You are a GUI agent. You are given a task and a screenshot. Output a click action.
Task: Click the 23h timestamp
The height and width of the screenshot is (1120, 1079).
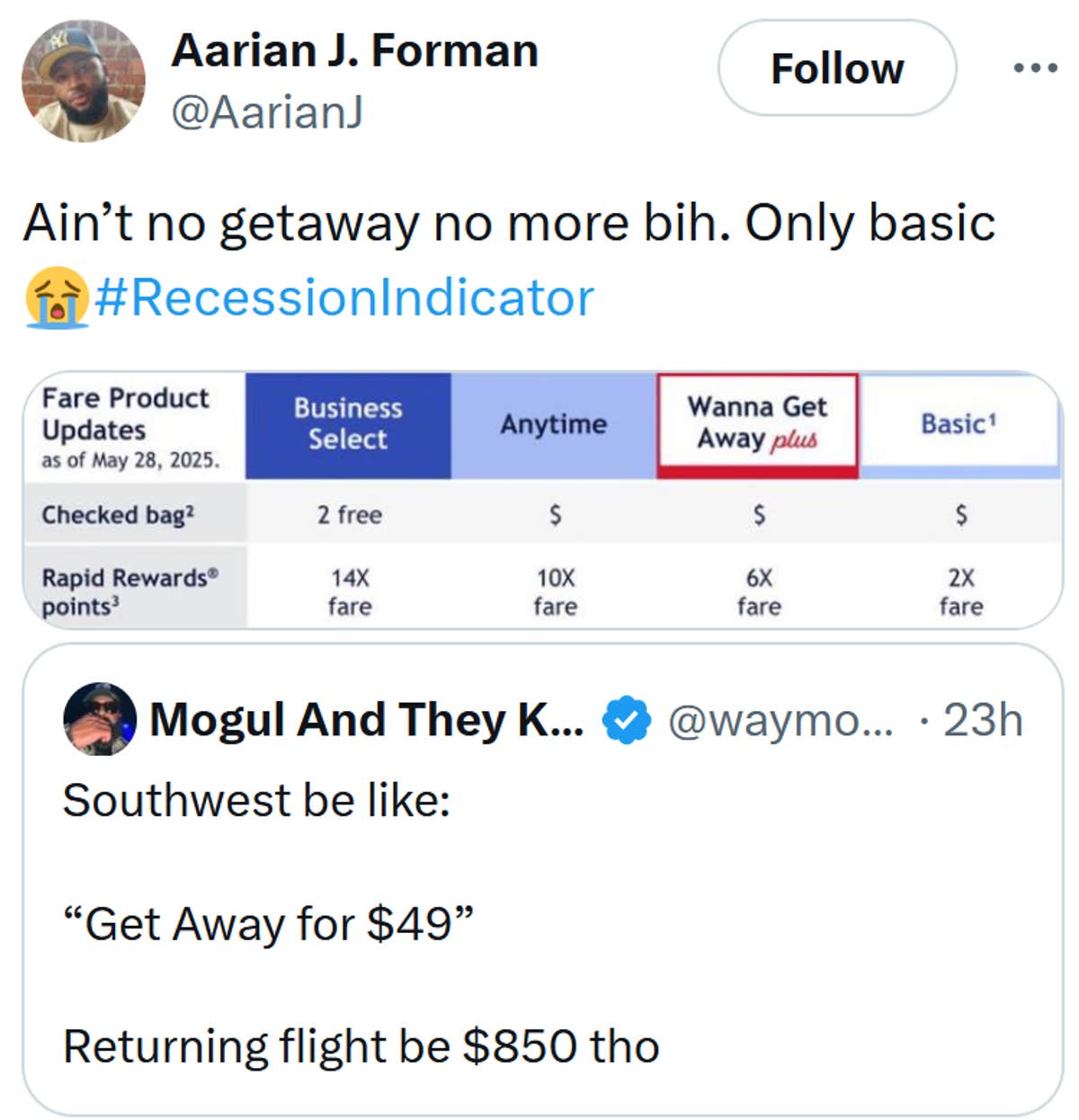pos(983,720)
